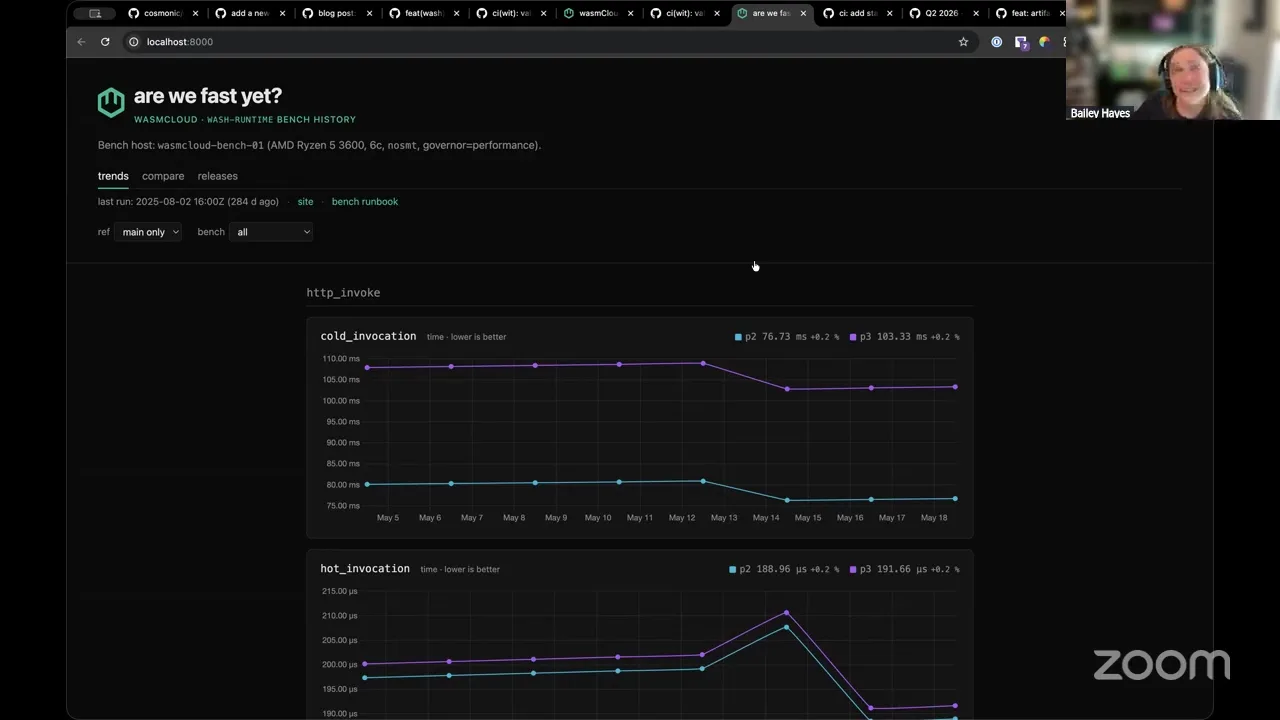Click the multicolor circle extension icon
This screenshot has height=720, width=1280.
tap(1044, 42)
